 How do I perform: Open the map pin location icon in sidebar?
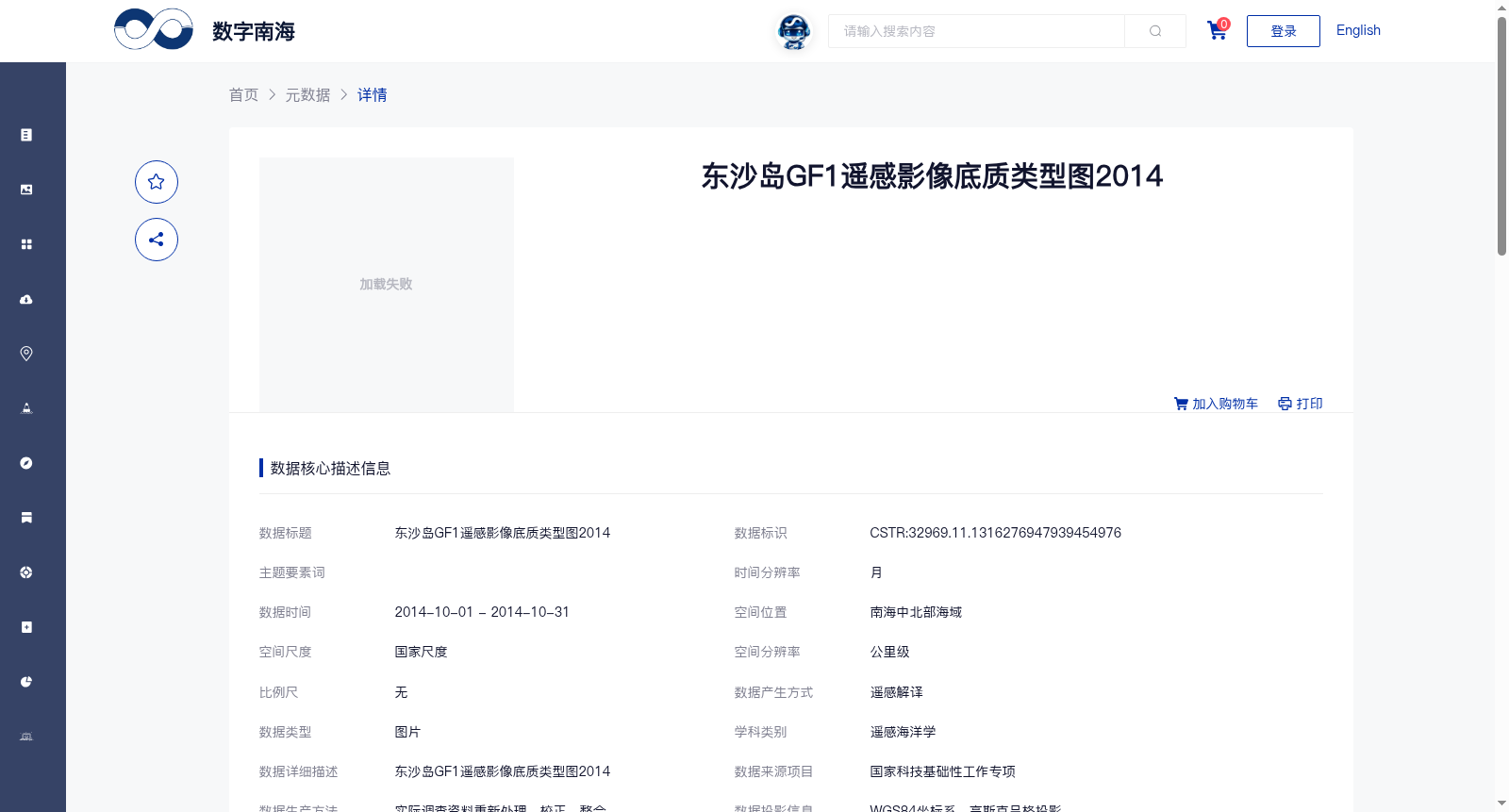coord(26,354)
